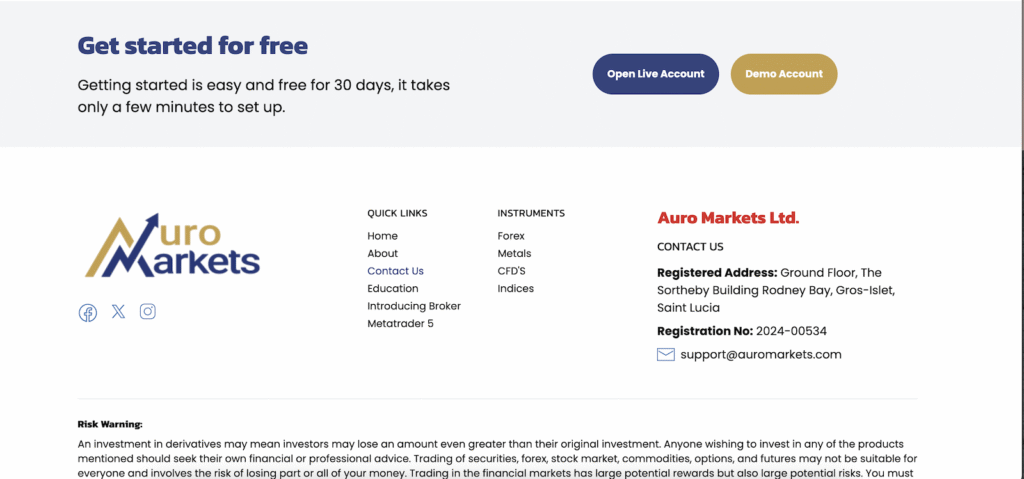This screenshot has width=1024, height=479.
Task: Click the envelope icon beside support email
Action: point(665,355)
